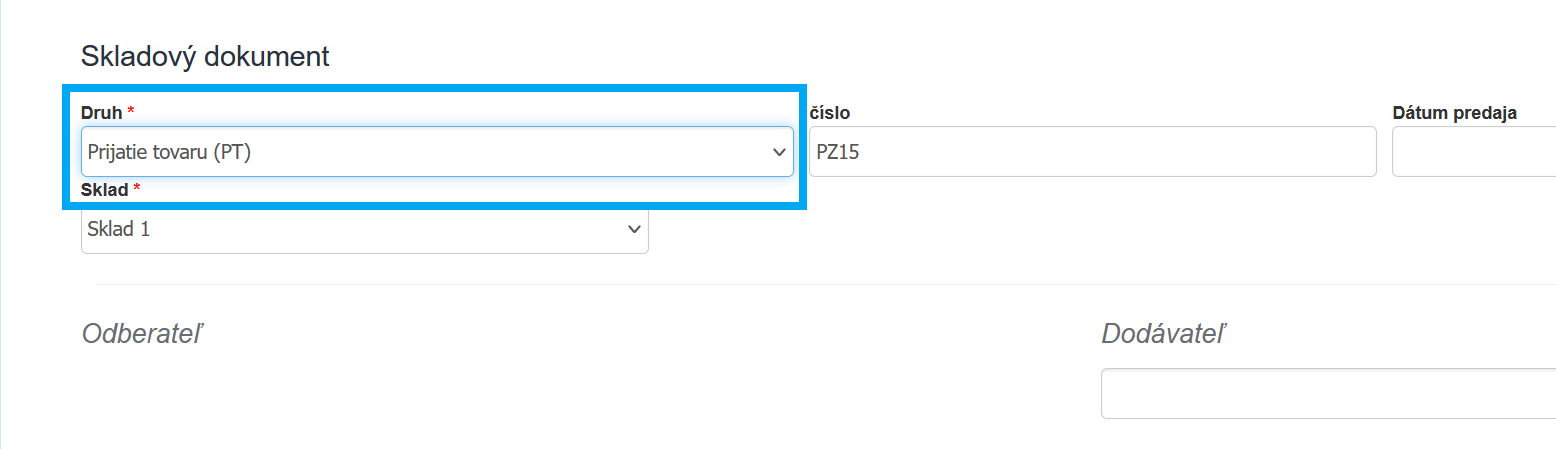
Task: Click the Dodávateľ section heading
Action: 1164,333
